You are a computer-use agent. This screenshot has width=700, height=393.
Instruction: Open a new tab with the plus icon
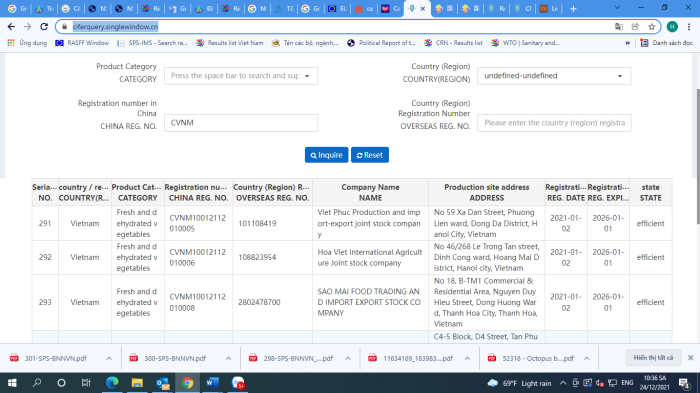573,8
